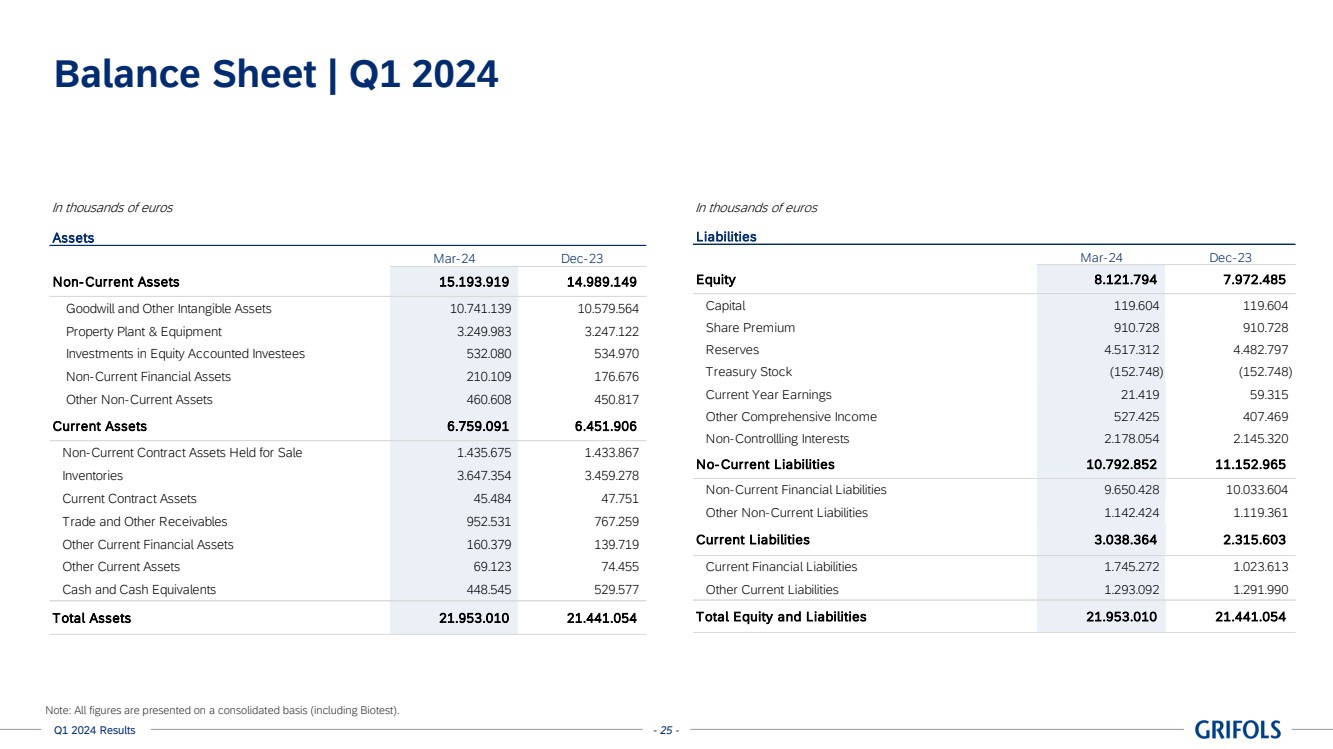The image size is (1333, 749).
Task: Select the Non-Controlling Interests label
Action: [x=777, y=439]
